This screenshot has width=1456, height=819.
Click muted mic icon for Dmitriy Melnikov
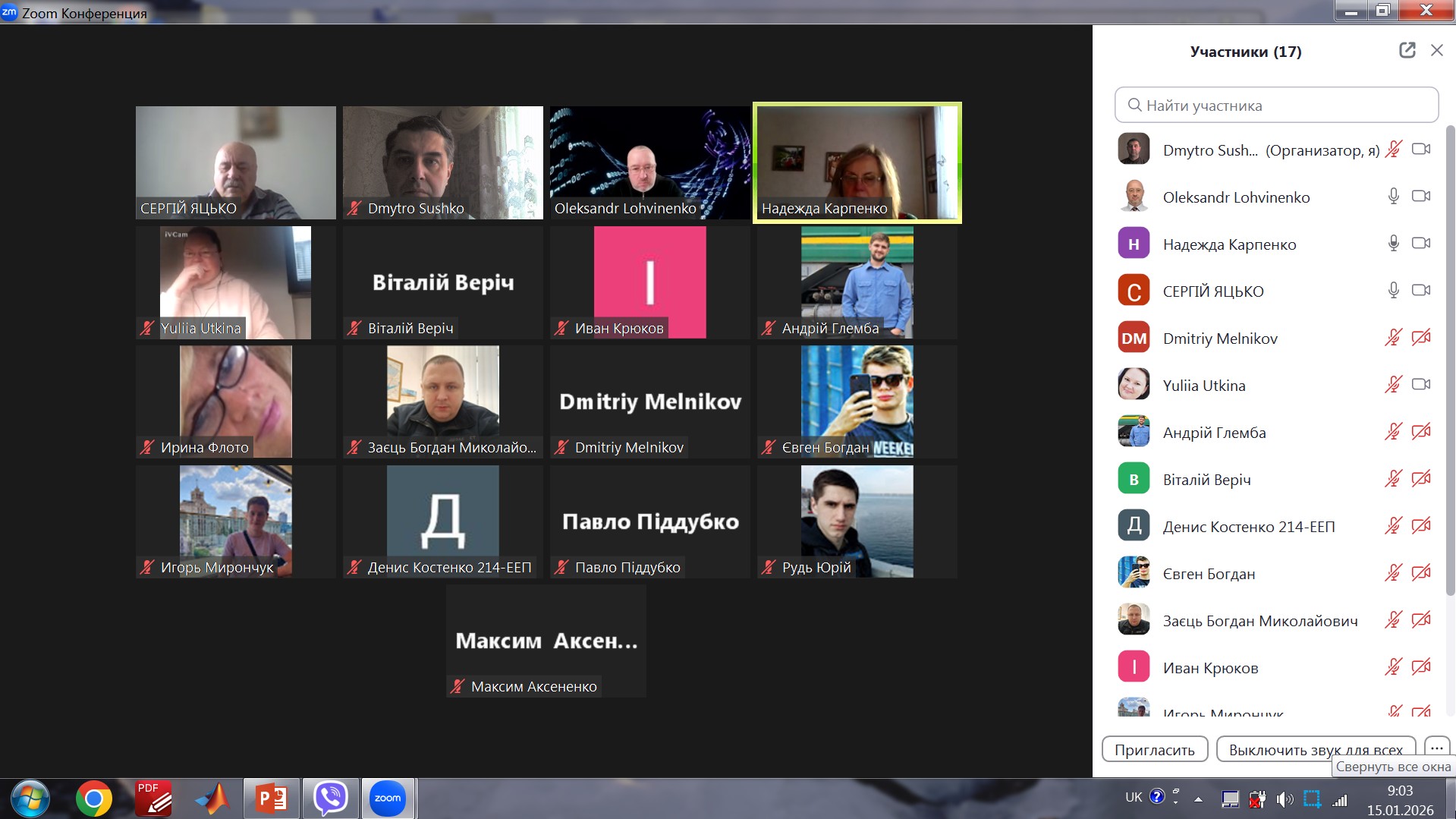(x=1393, y=338)
